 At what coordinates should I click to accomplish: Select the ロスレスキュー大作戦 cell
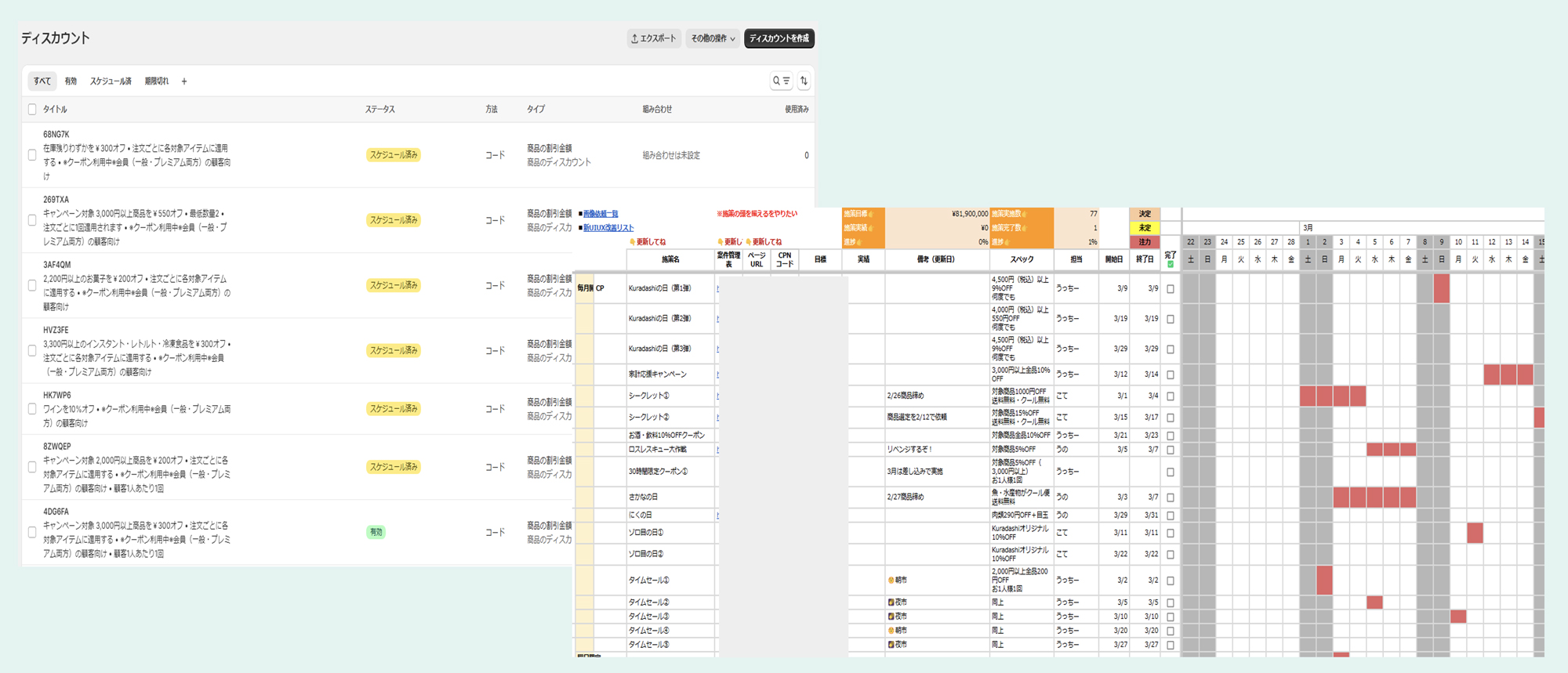[670, 450]
